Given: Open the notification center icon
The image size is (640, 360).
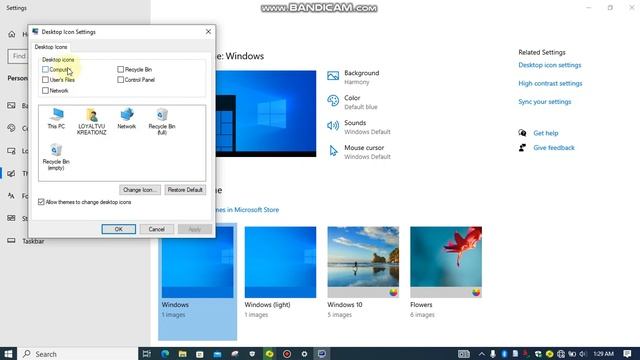Looking at the screenshot, I should point(627,354).
